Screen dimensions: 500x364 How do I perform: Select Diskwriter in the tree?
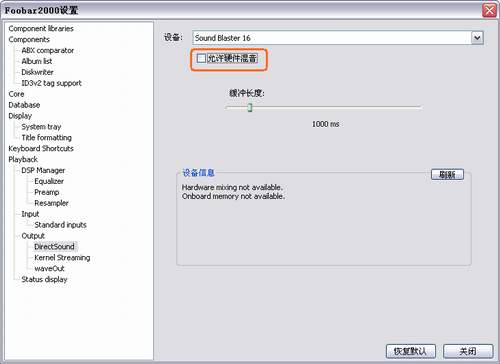tap(37, 72)
